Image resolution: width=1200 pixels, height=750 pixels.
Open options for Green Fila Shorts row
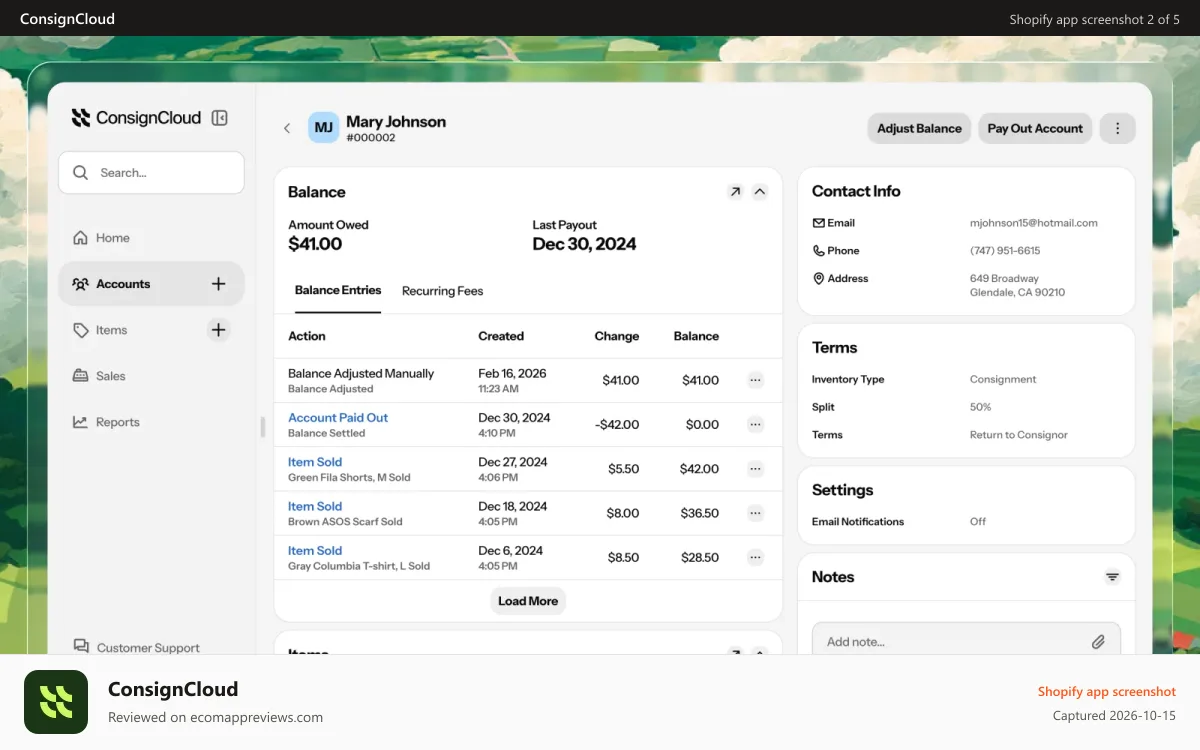[755, 468]
